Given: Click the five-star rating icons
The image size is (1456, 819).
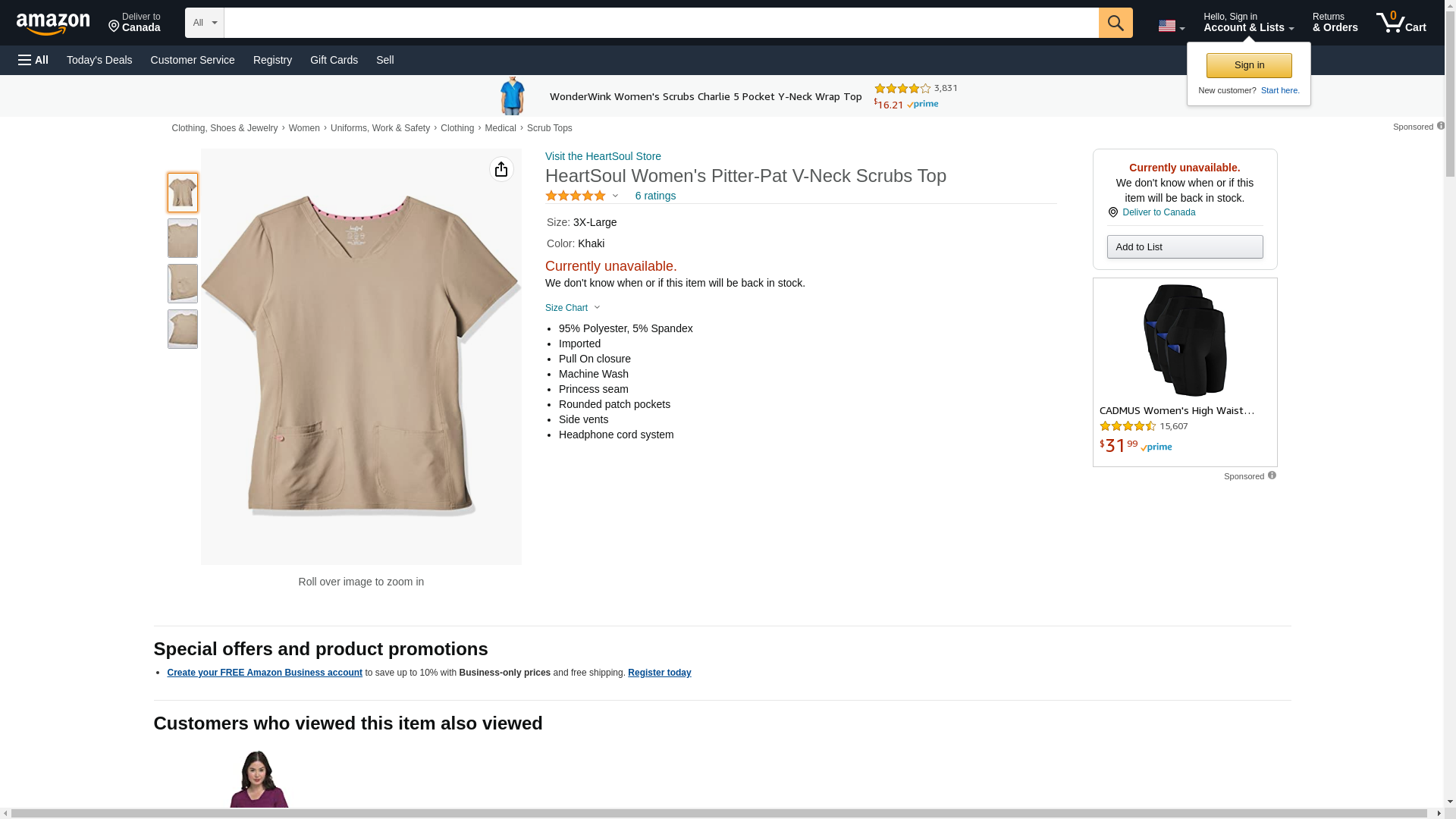Looking at the screenshot, I should click(576, 196).
